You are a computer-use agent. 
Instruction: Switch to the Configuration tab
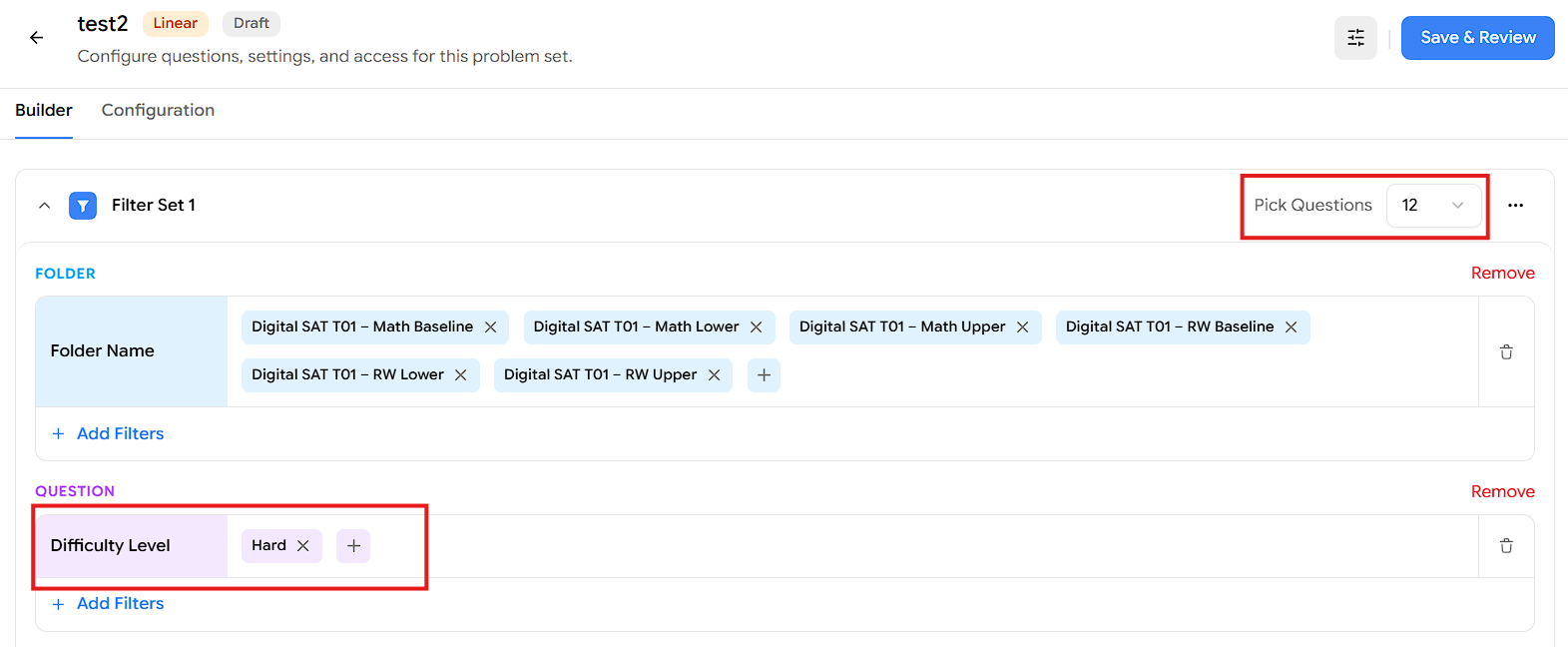(158, 110)
